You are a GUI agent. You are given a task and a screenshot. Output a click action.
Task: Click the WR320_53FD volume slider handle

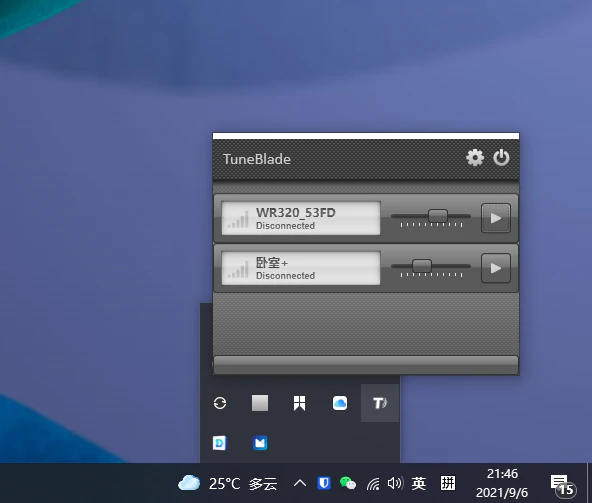[x=438, y=216]
